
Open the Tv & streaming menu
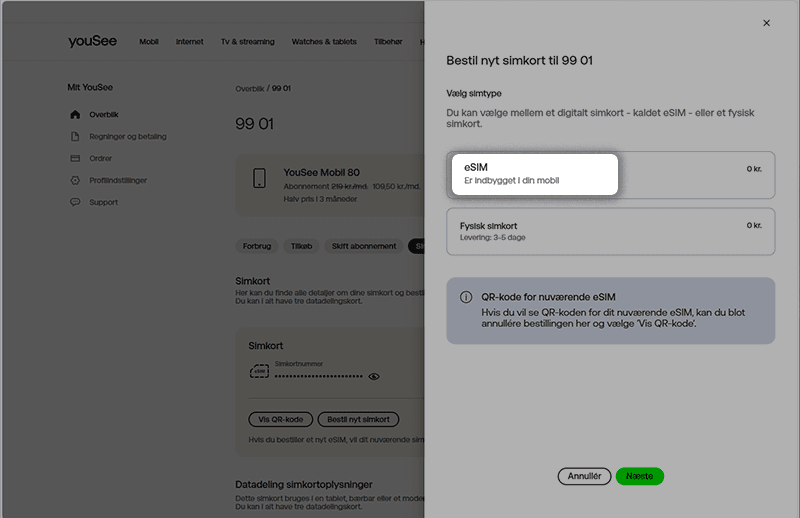point(248,42)
